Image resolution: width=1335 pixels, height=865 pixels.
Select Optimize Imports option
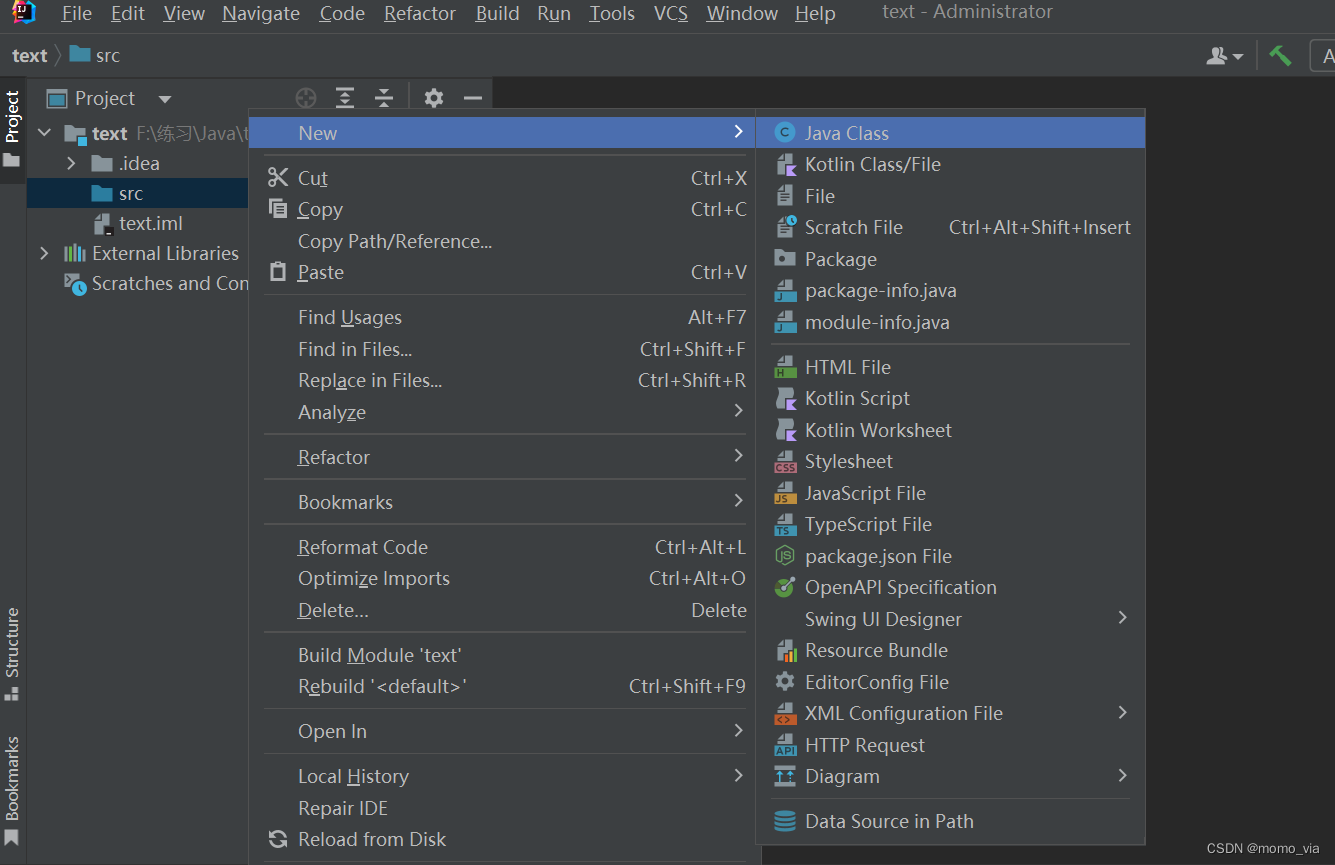tap(502, 578)
